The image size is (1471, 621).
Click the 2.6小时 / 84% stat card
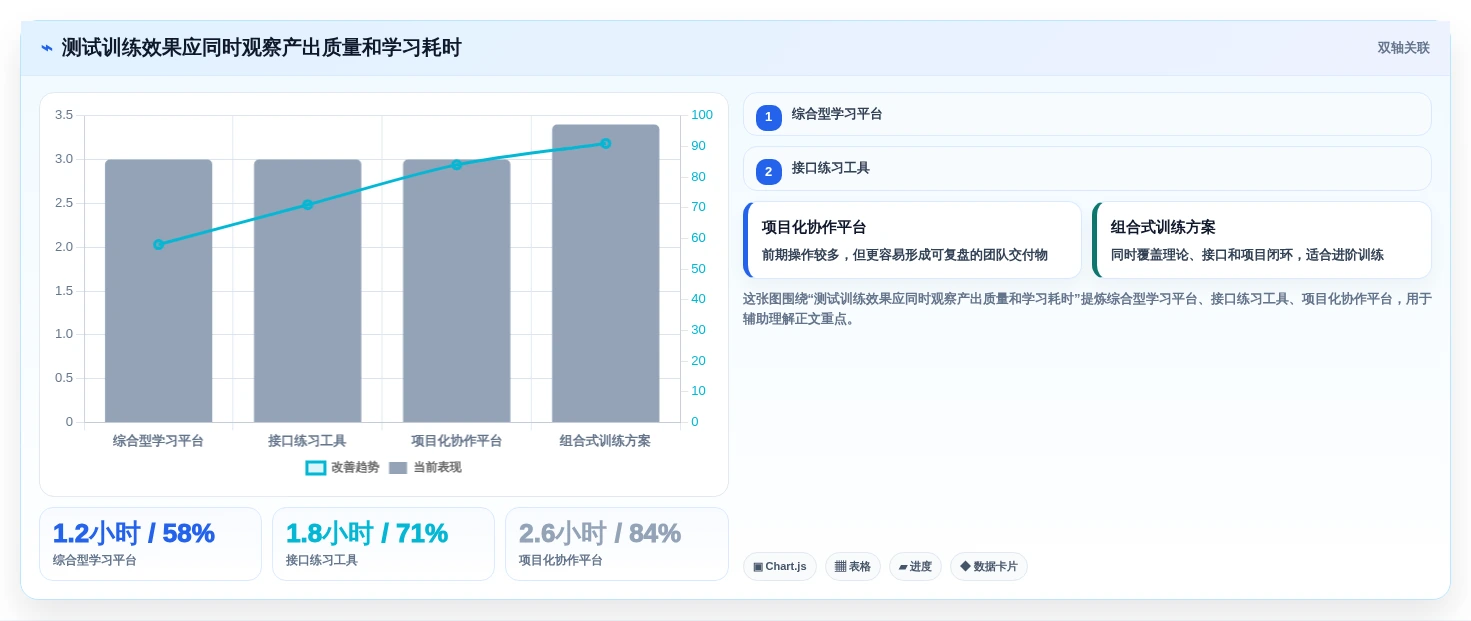pyautogui.click(x=616, y=544)
